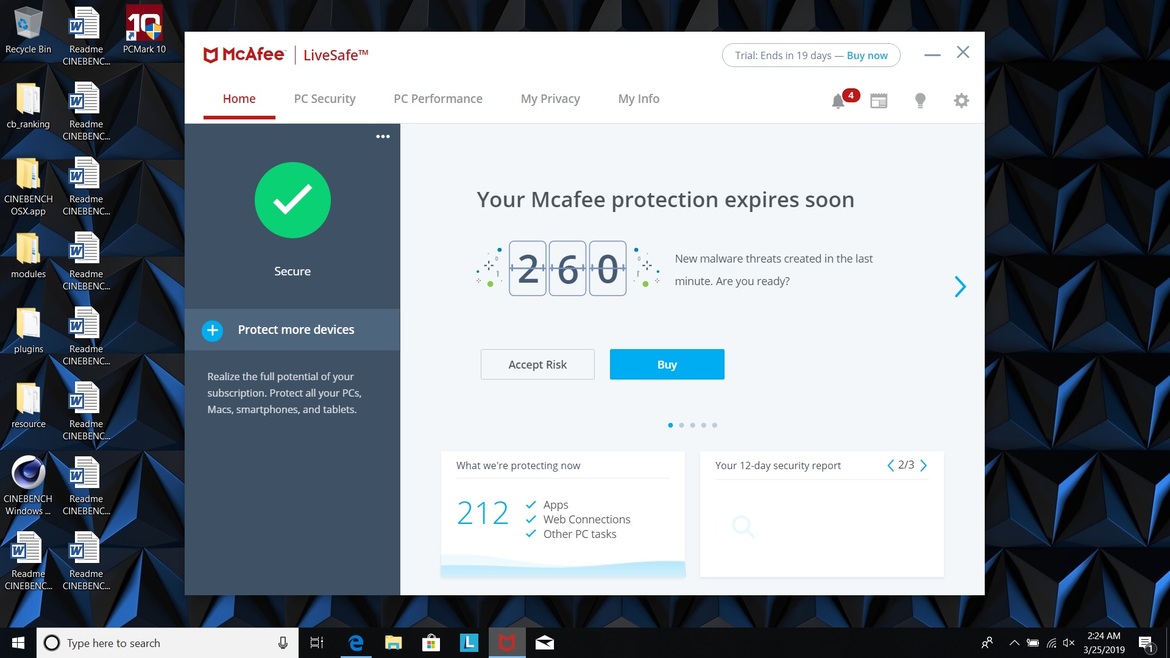The image size is (1170, 658).
Task: Click the What we're protecting now card title
Action: click(518, 466)
